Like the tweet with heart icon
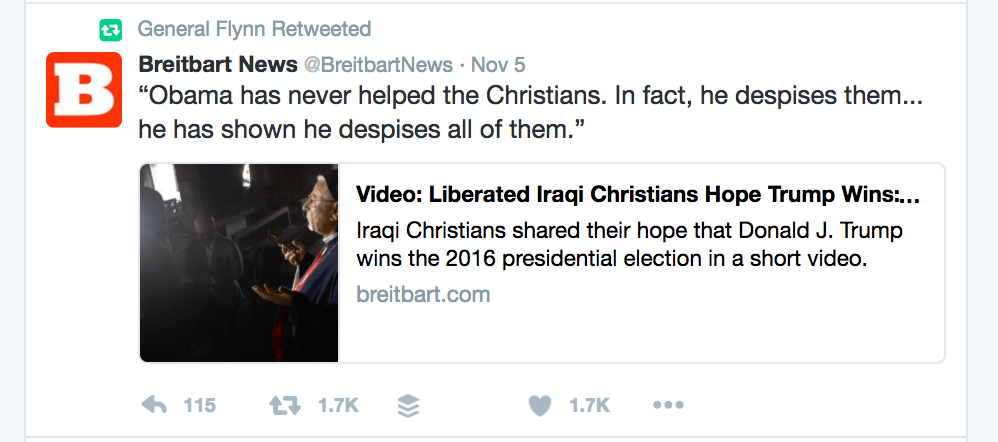 [540, 405]
